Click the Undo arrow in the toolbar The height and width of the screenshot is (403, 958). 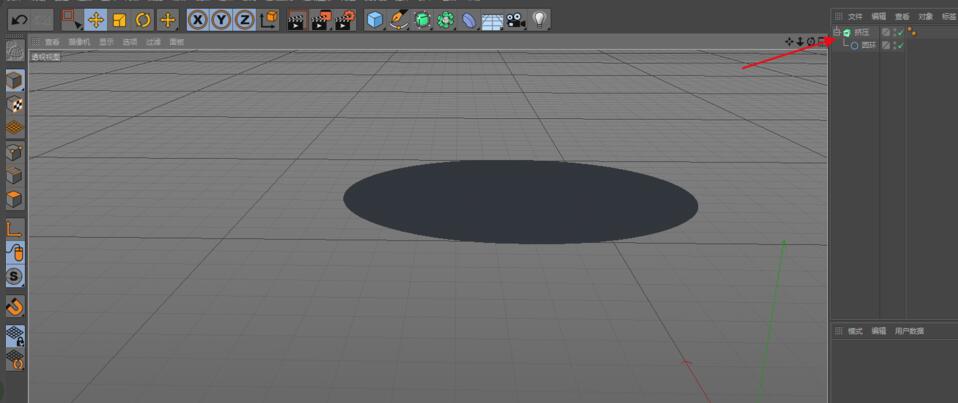click(x=19, y=19)
